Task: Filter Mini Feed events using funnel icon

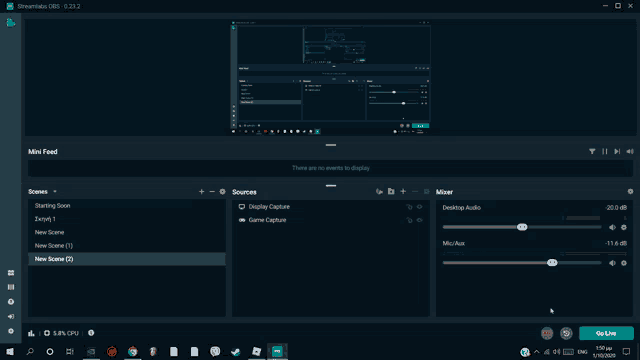Action: point(592,151)
